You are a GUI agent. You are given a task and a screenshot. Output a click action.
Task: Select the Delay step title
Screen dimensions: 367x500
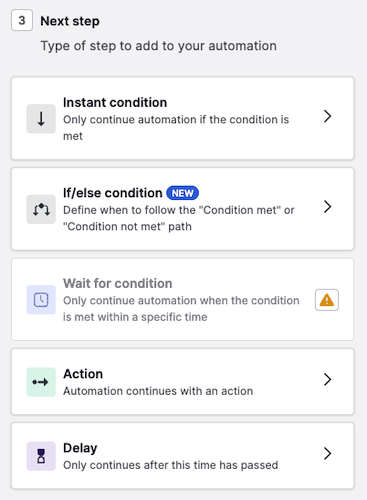80,448
